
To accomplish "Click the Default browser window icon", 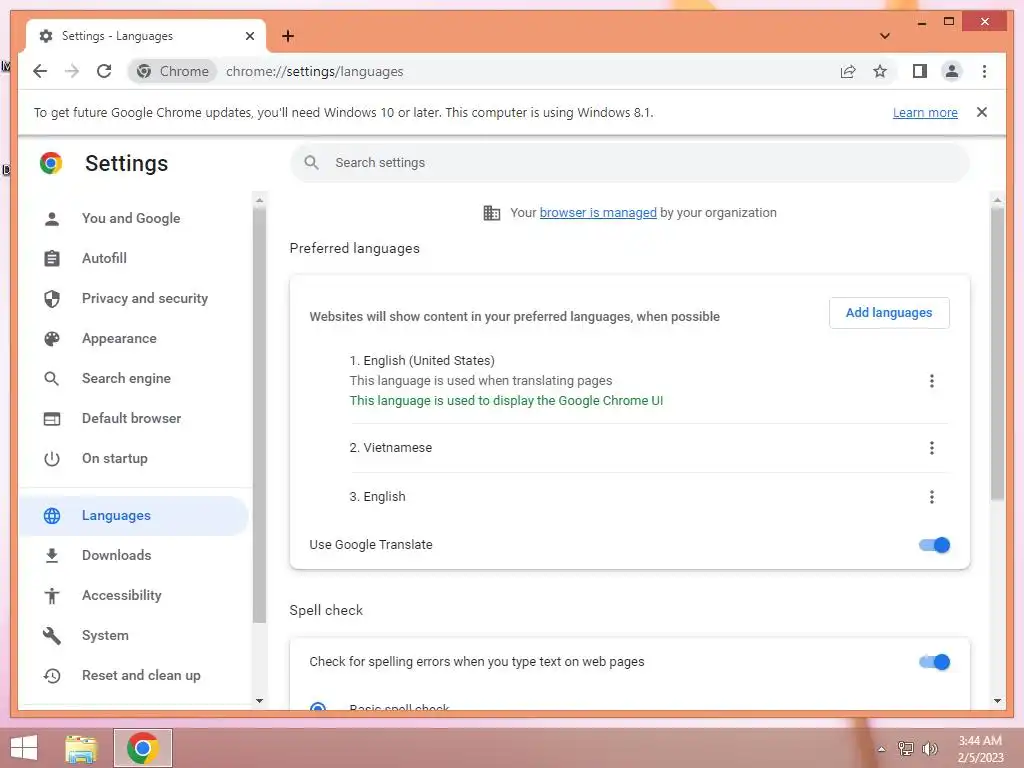I will click(x=52, y=419).
